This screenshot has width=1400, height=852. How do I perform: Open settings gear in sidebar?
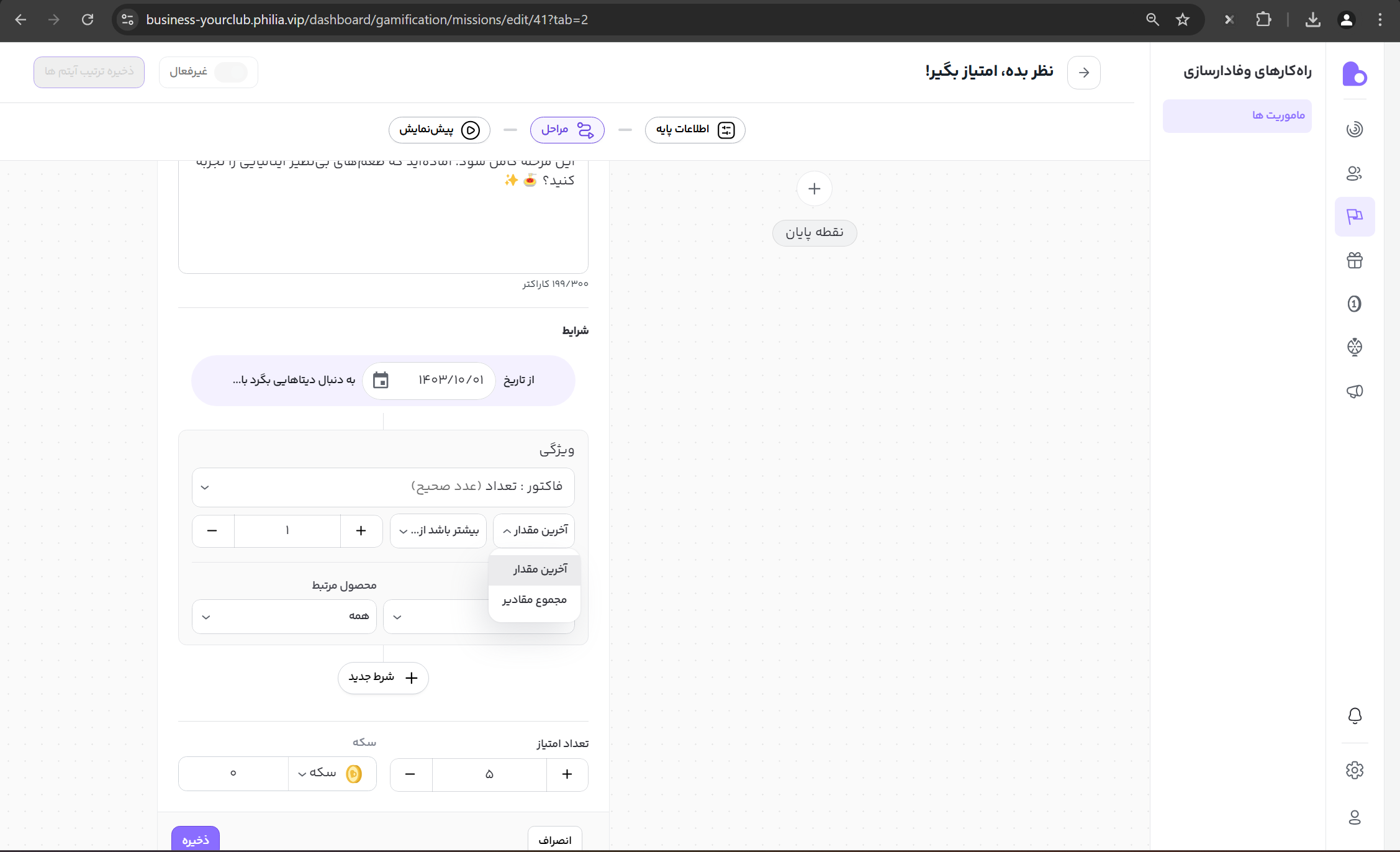[1354, 770]
